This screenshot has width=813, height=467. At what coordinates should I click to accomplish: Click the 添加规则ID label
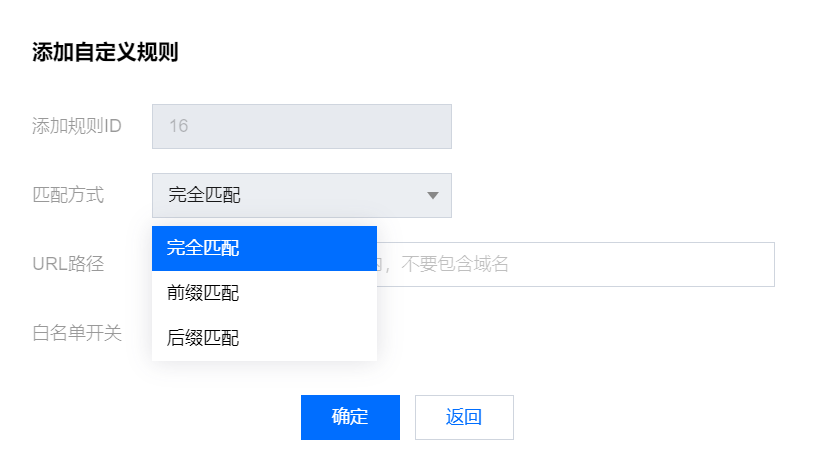[x=77, y=127]
